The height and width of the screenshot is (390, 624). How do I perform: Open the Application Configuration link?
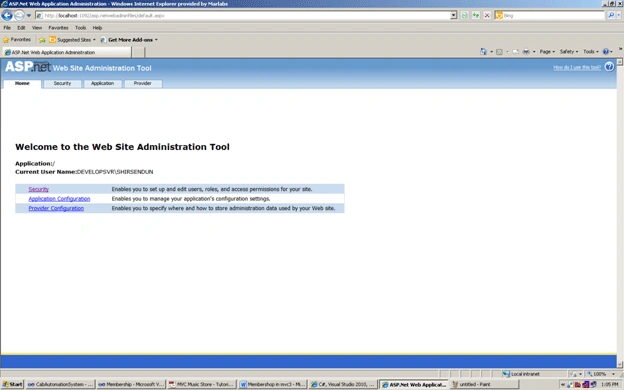(x=59, y=199)
